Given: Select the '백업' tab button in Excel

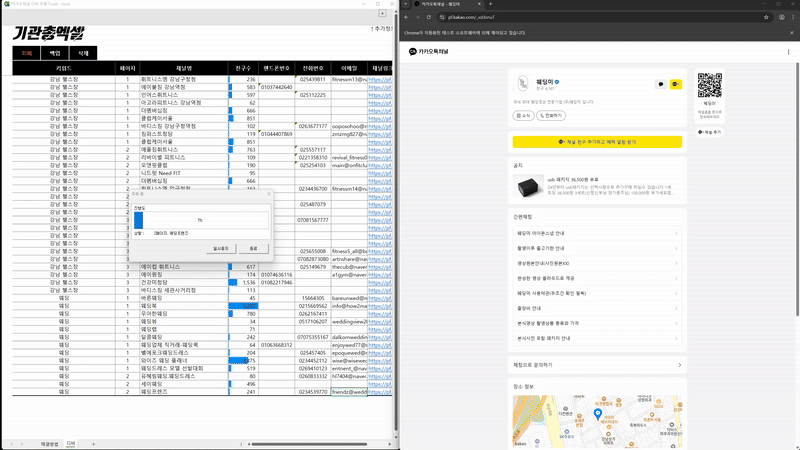Looking at the screenshot, I should 55,52.
